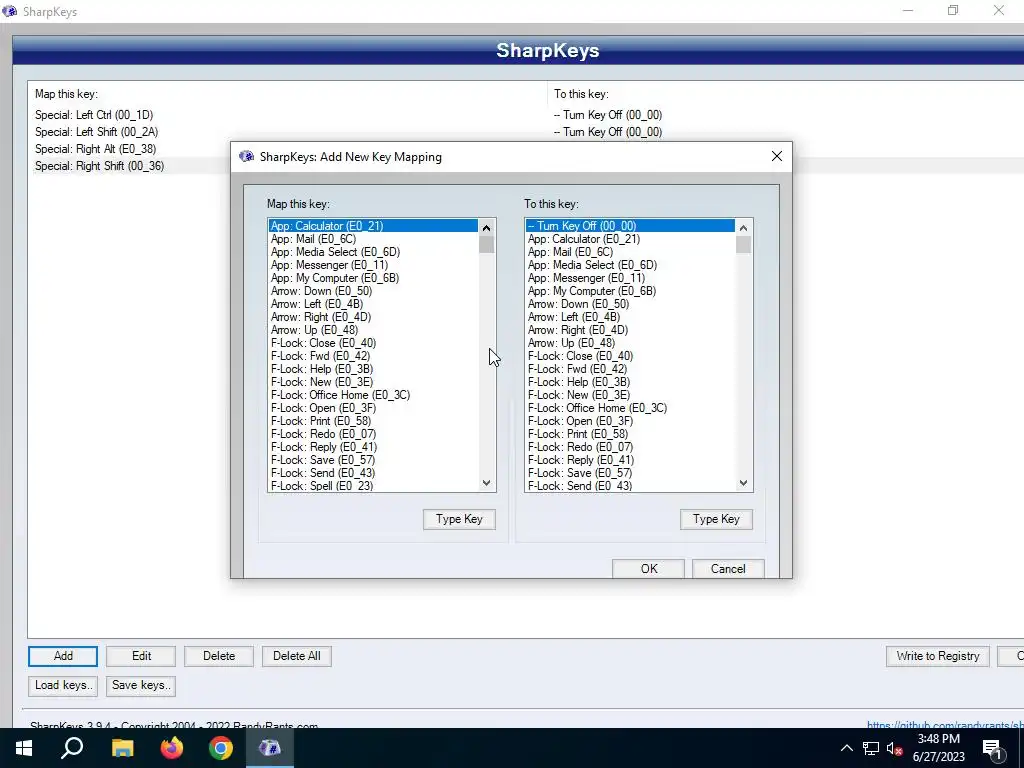1024x768 pixels.
Task: Select App: Mail in Map this key list
Action: coord(373,239)
